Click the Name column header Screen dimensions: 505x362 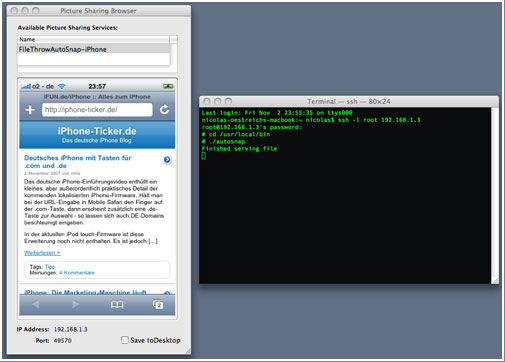[93, 39]
